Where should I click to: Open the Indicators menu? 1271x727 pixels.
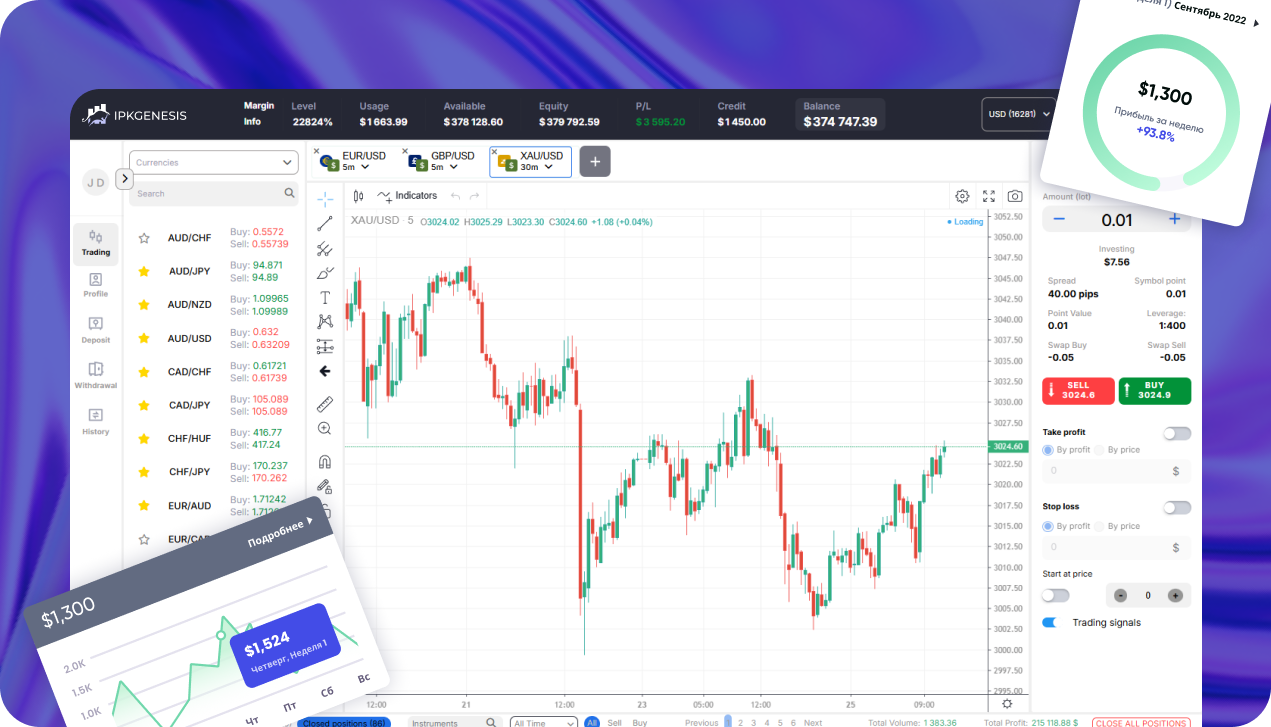tap(408, 196)
